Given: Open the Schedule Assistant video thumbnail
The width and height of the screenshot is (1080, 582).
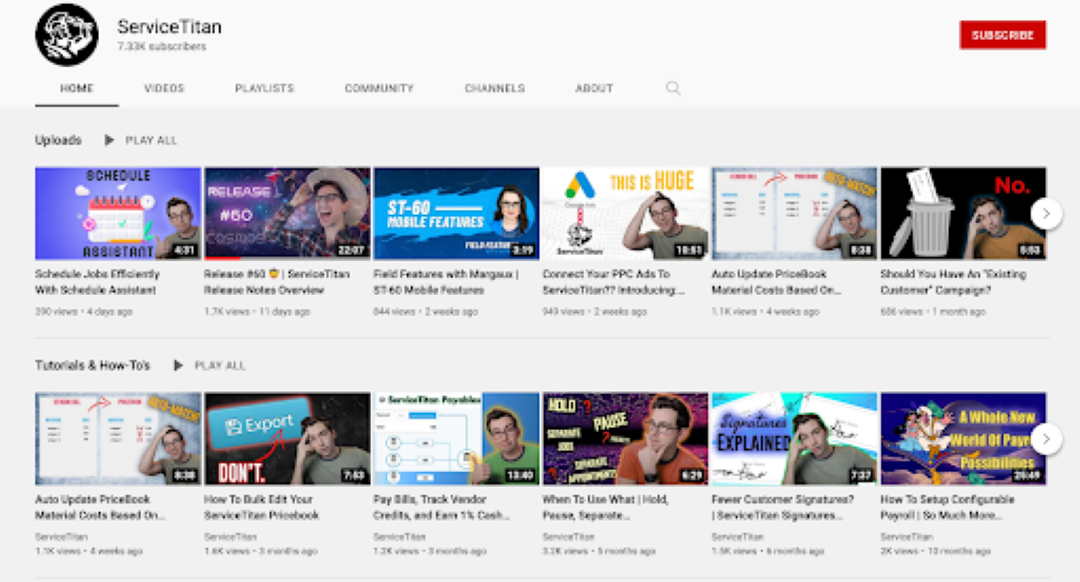Looking at the screenshot, I should (118, 213).
